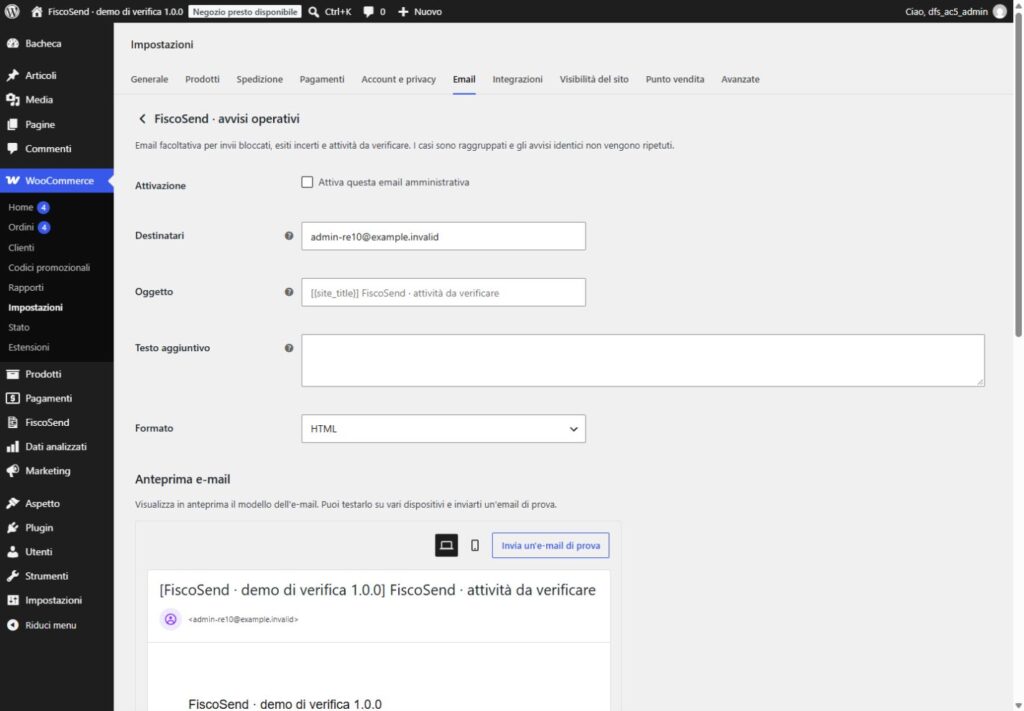Viewport: 1024px width, 711px height.
Task: Click the plus icon for Nuovo
Action: (403, 12)
